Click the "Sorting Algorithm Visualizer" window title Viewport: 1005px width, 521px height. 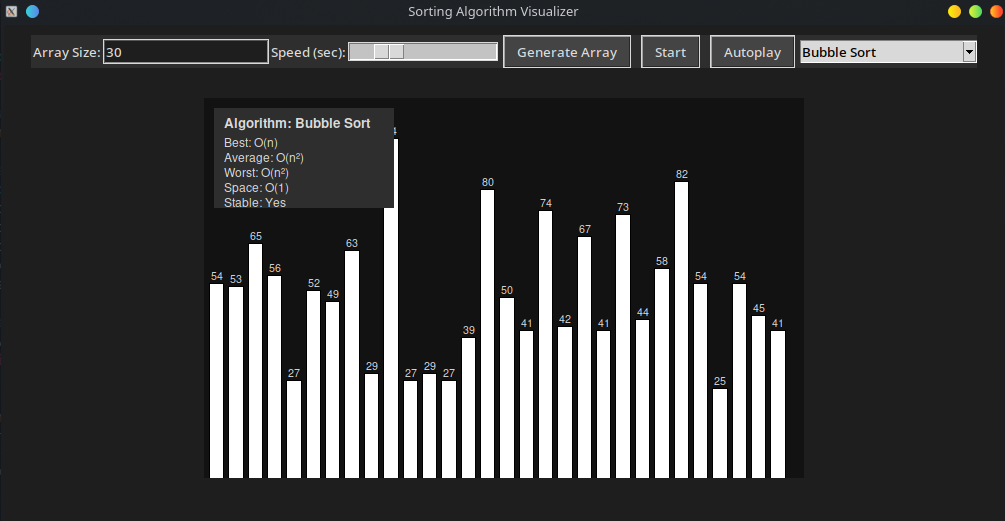(493, 12)
